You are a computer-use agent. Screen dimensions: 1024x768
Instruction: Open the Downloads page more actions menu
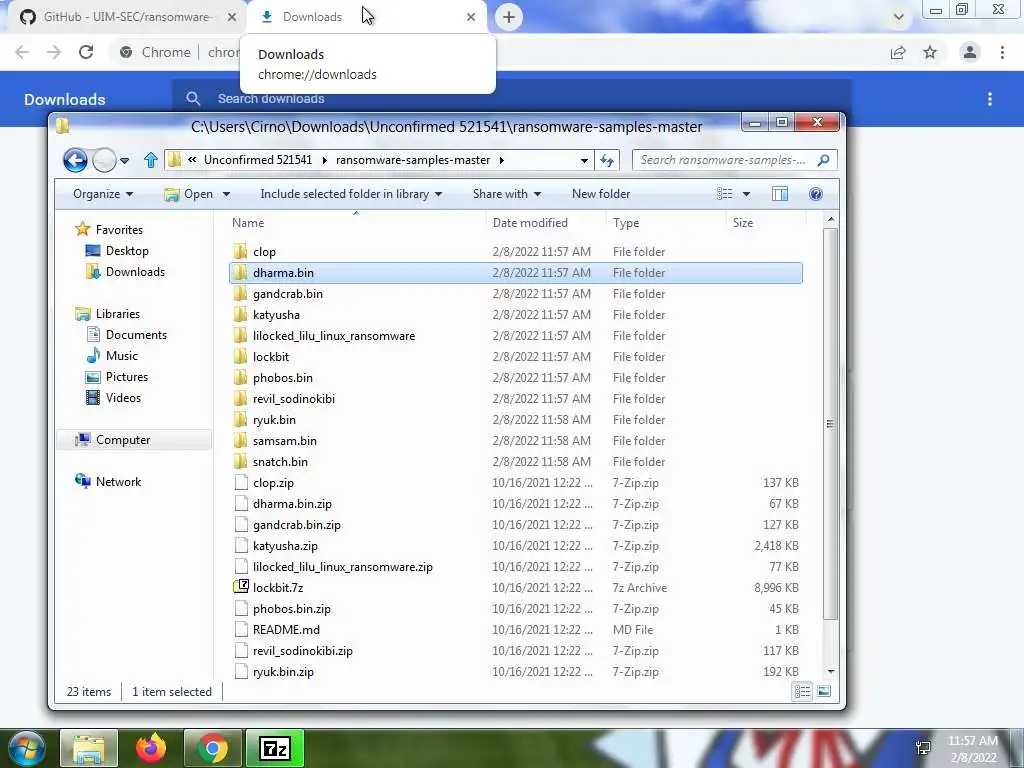990,99
